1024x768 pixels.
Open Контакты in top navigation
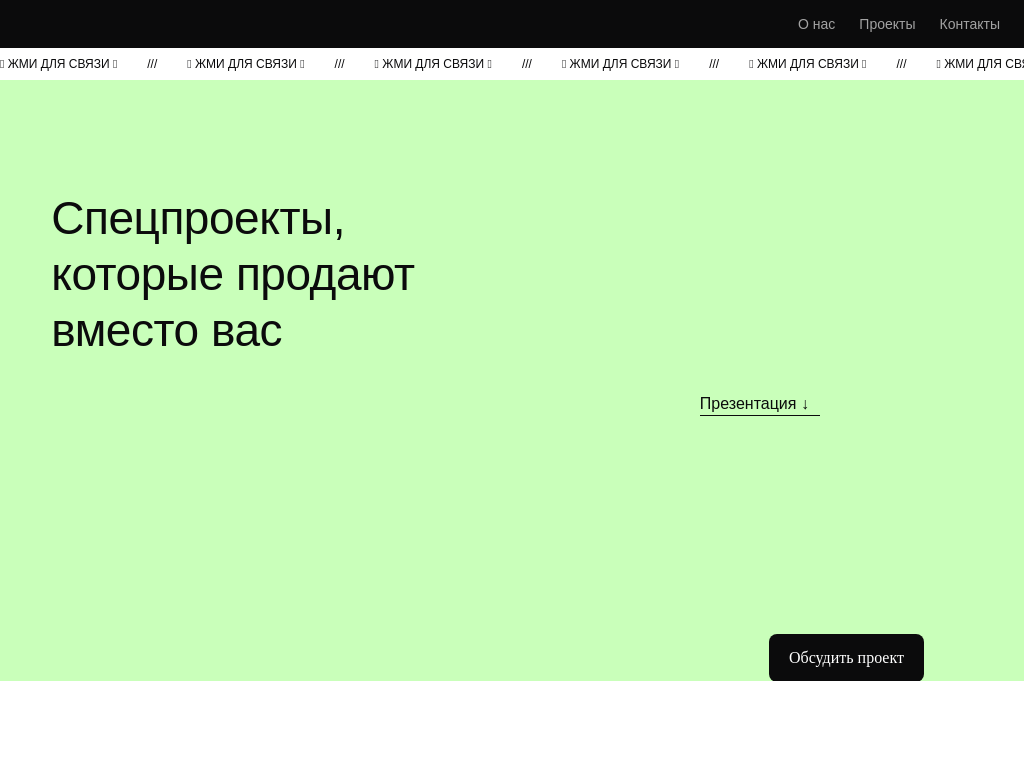969,24
